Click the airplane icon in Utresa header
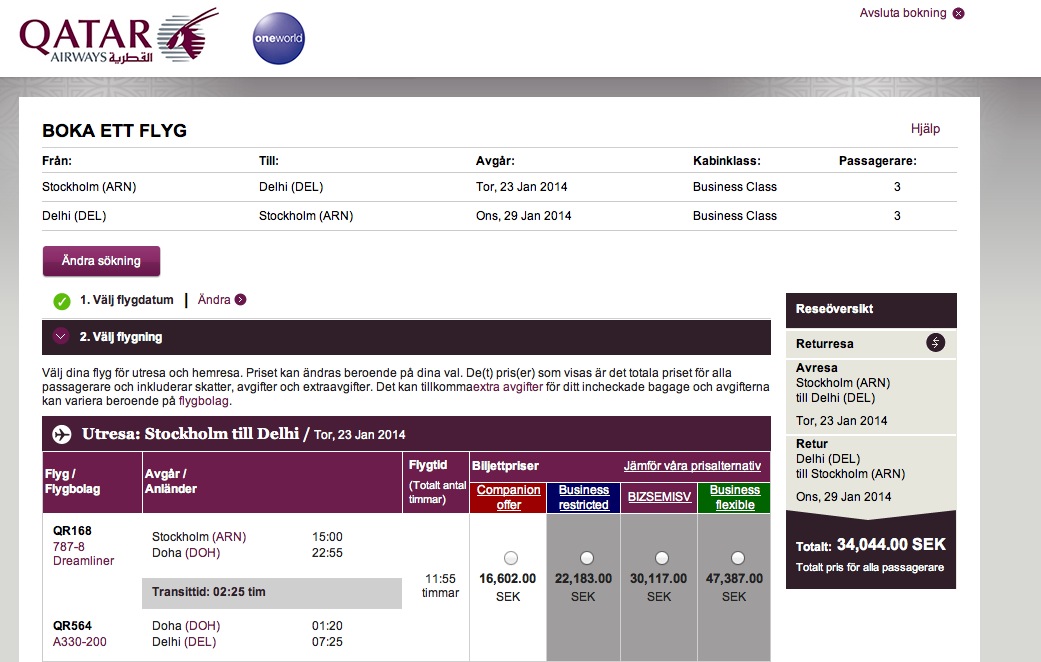1041x662 pixels. point(62,434)
